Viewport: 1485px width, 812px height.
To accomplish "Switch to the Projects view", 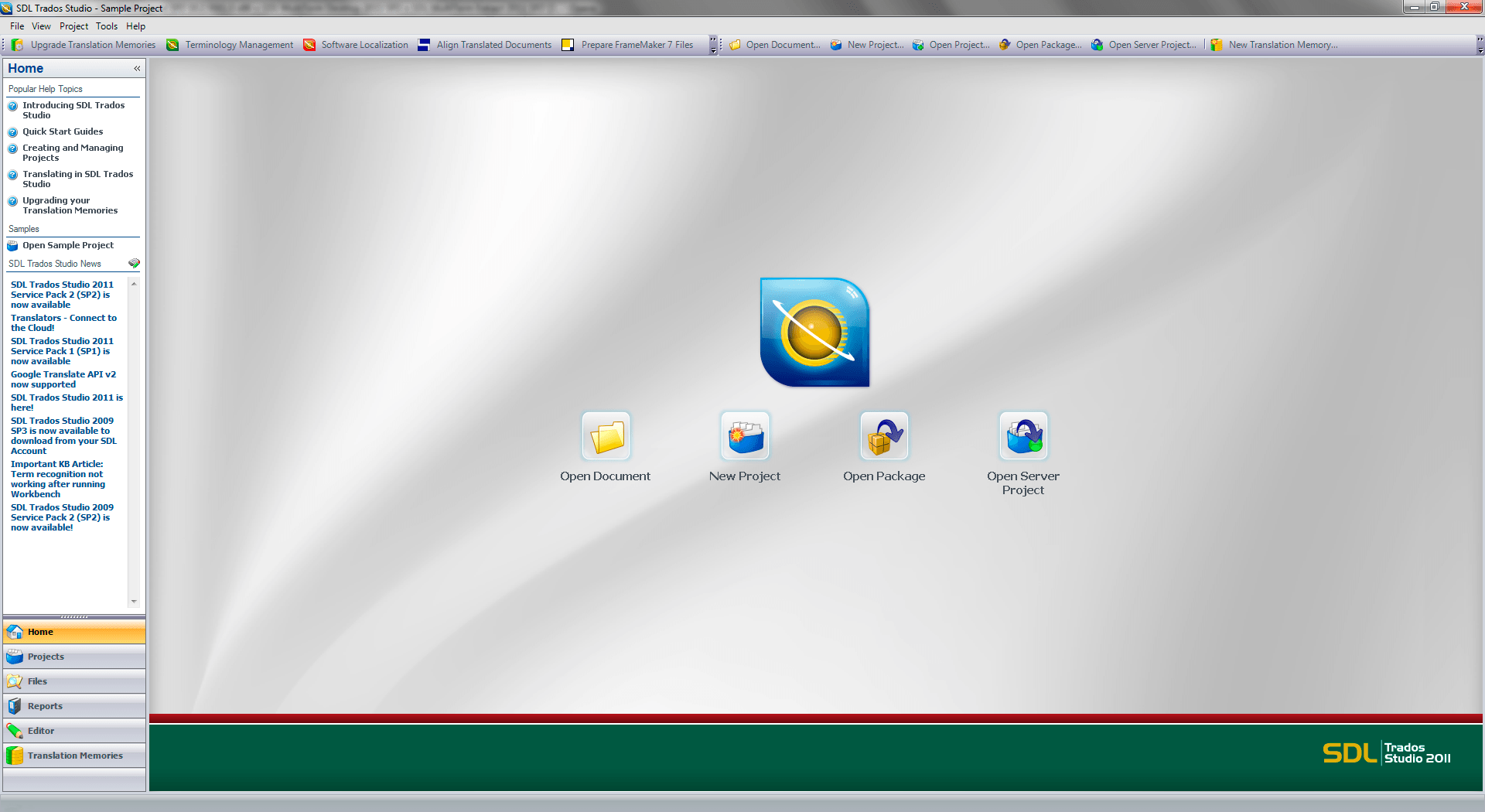I will 74,657.
